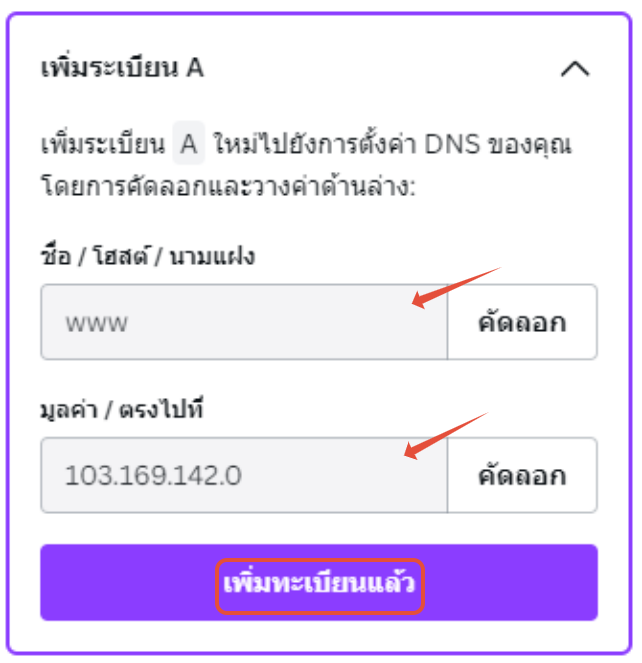Click the ของคุณ text in description
Viewport: 642px width, 663px height.
[x=529, y=145]
